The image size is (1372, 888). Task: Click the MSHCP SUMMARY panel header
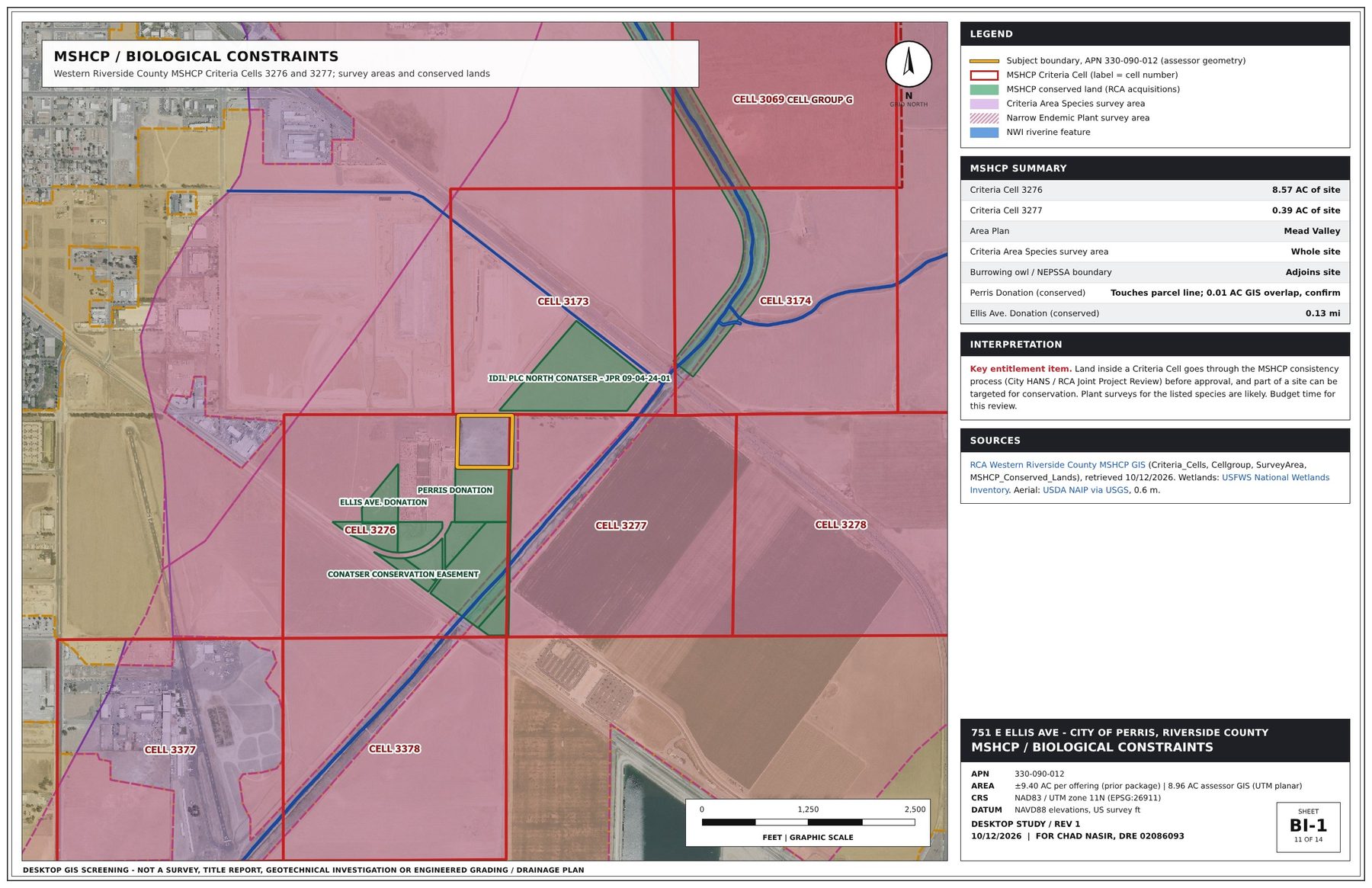pos(1155,168)
